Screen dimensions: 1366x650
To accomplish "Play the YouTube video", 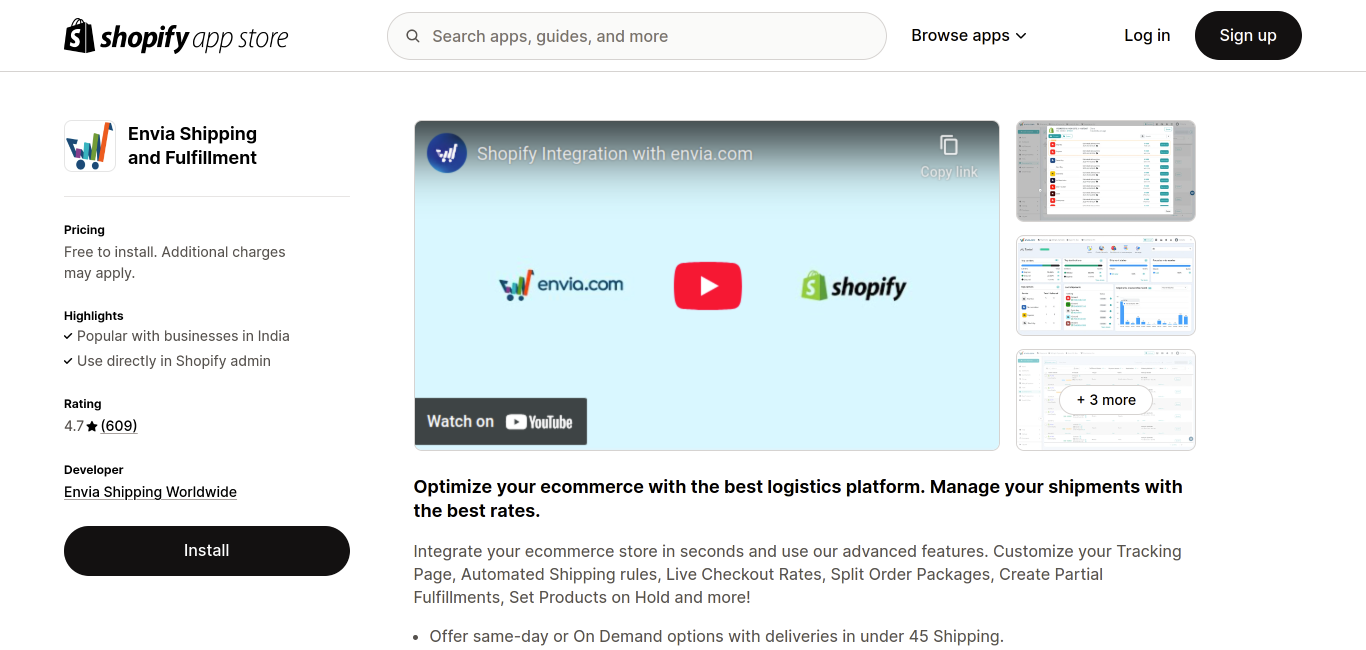I will tap(707, 286).
